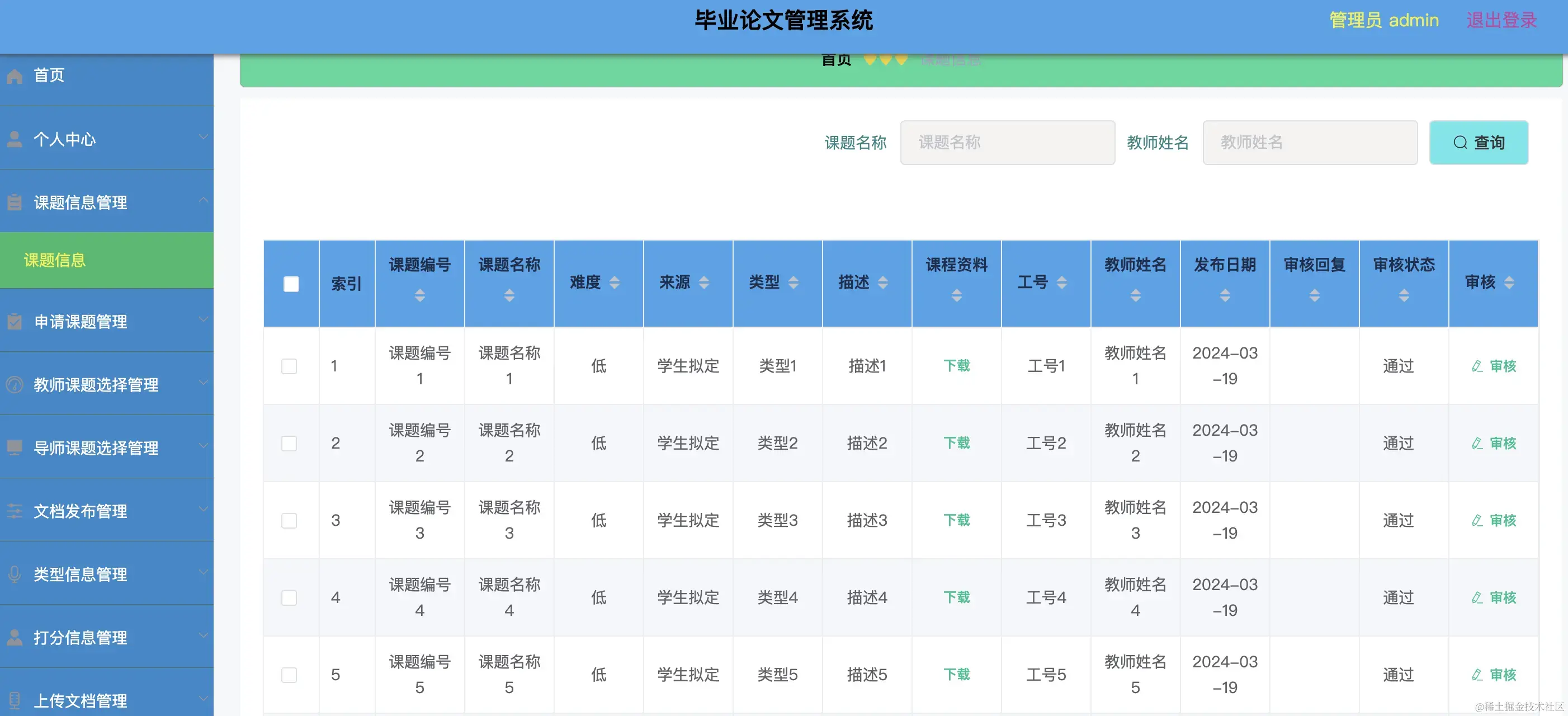Click the clipboard icon beside 课题信息管理

15,202
